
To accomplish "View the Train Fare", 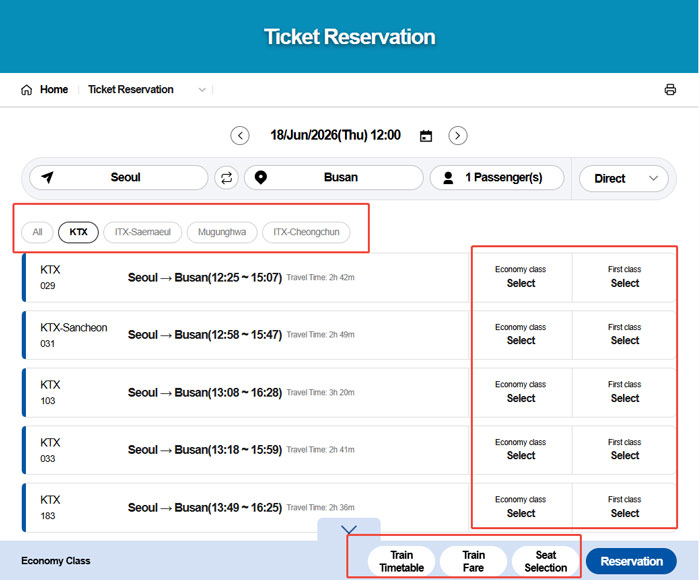I will coord(473,561).
